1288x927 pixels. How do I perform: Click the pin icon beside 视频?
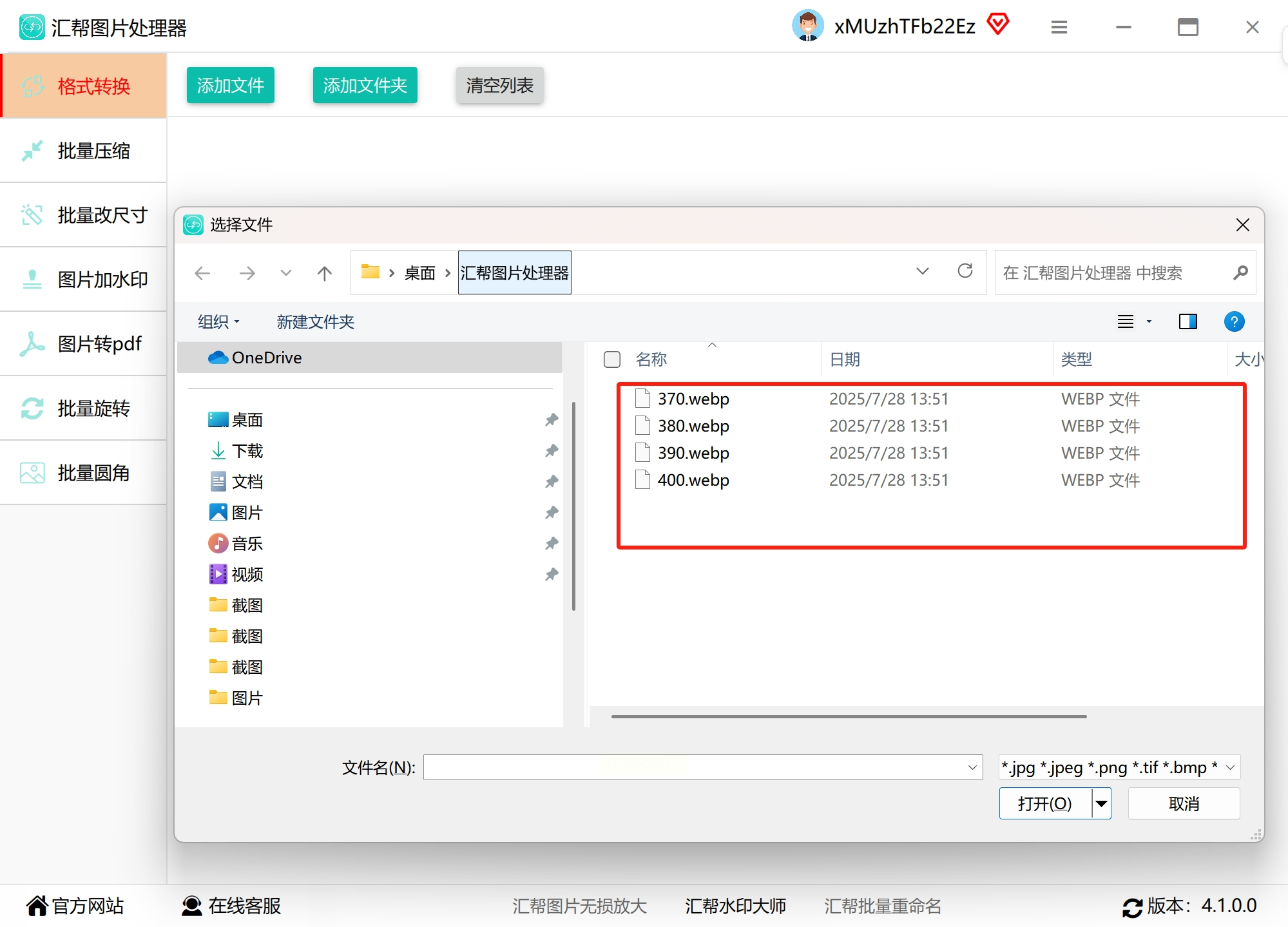(x=552, y=575)
